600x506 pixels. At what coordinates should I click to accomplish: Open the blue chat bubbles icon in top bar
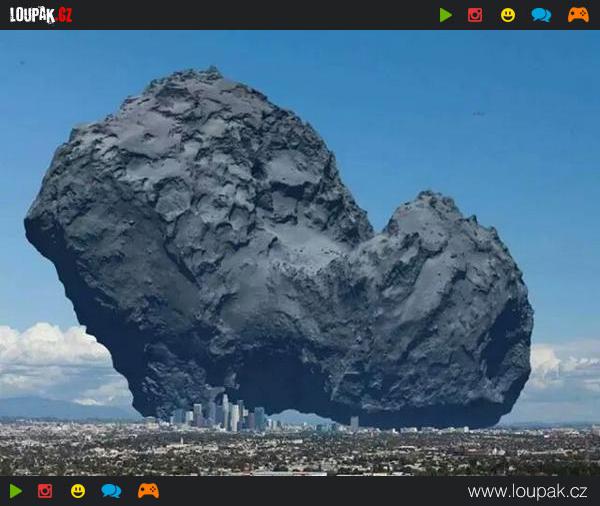coord(541,15)
